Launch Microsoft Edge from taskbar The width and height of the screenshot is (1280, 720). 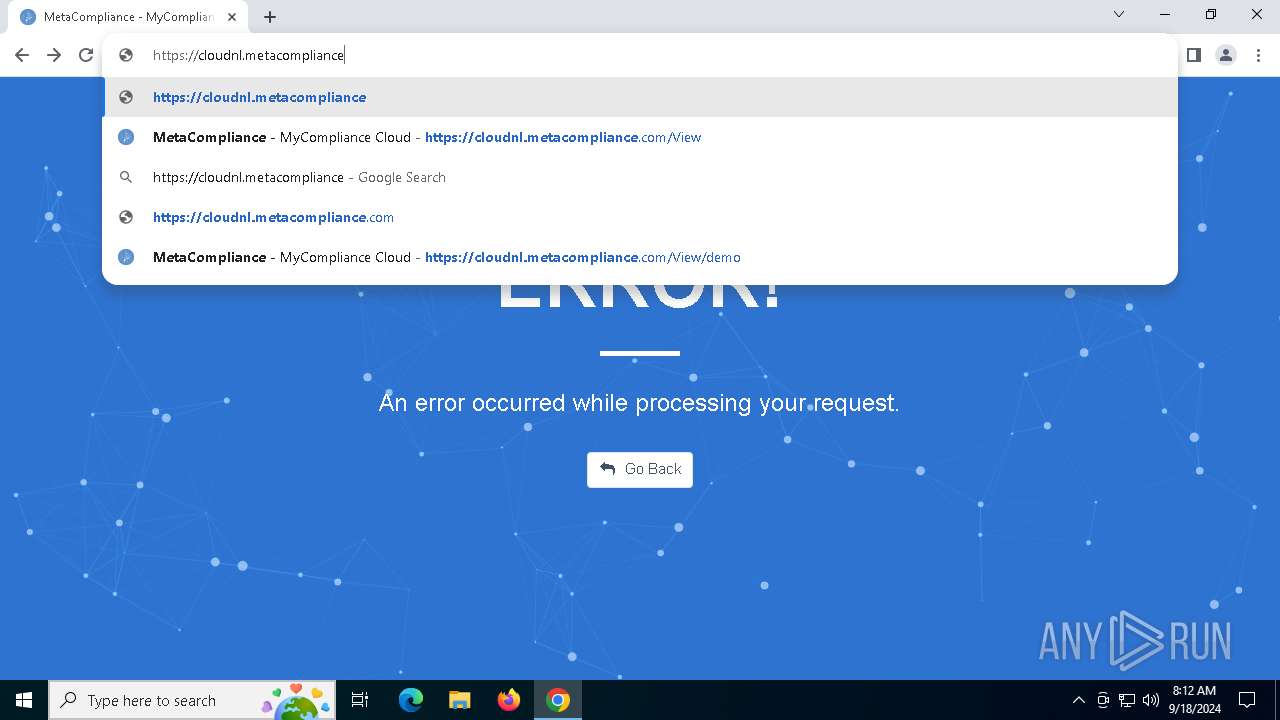pos(411,700)
